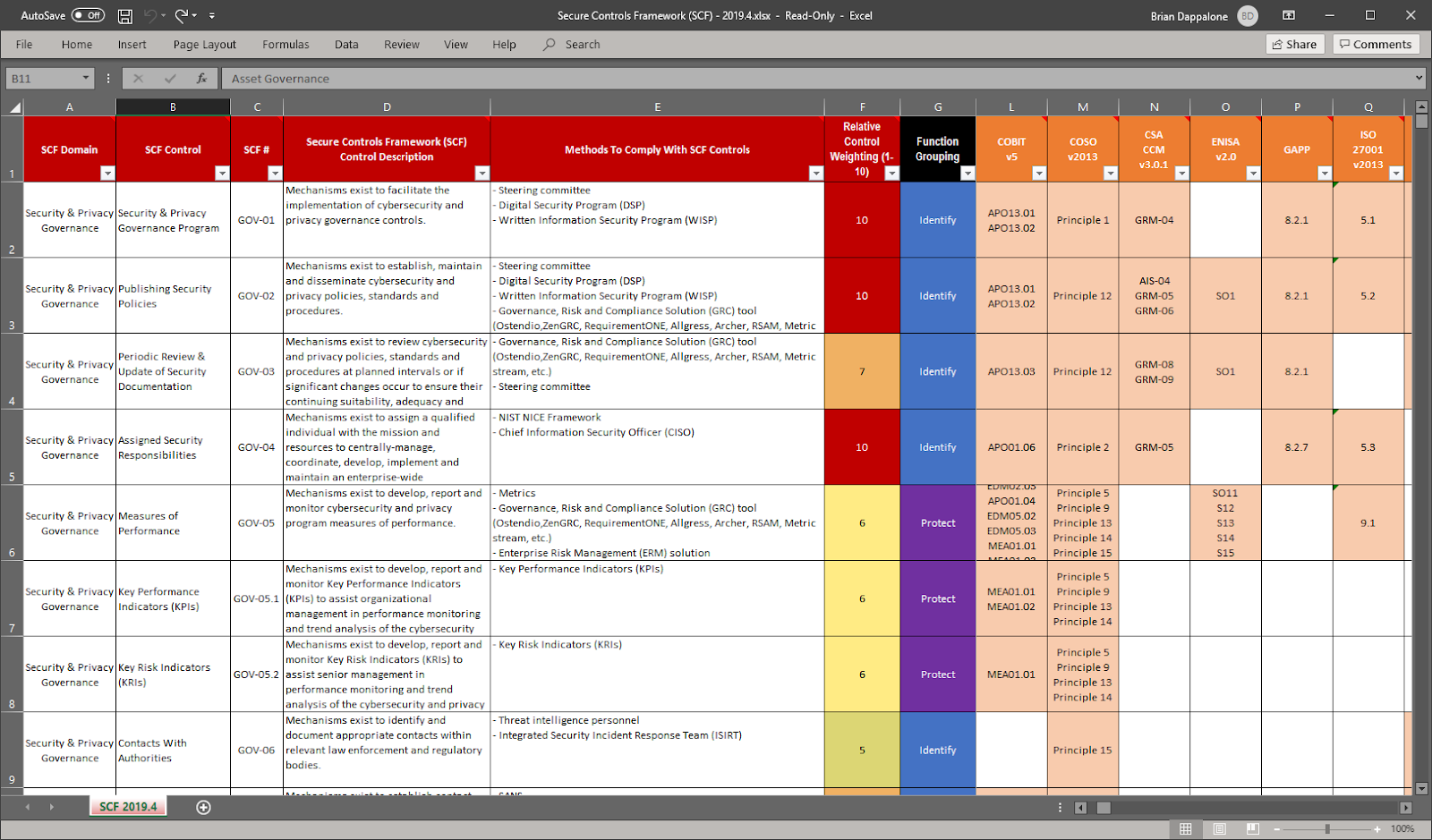The width and height of the screenshot is (1432, 840).
Task: Open the Formulas tab
Action: click(286, 44)
